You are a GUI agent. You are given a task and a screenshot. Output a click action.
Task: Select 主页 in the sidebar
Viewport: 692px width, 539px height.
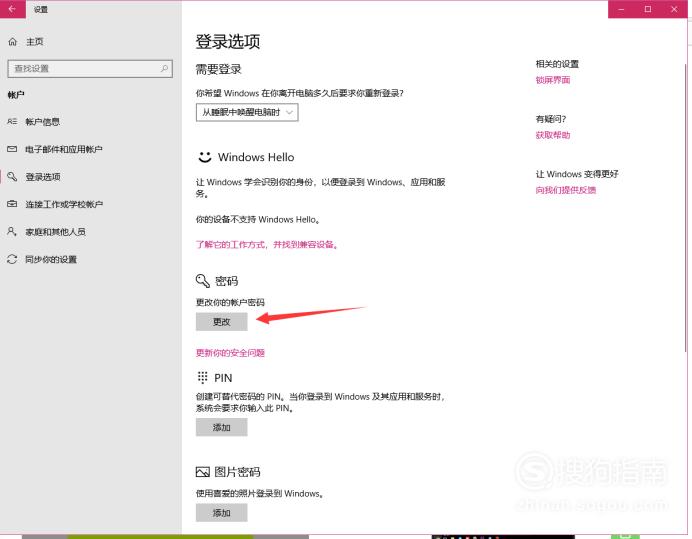coord(34,42)
